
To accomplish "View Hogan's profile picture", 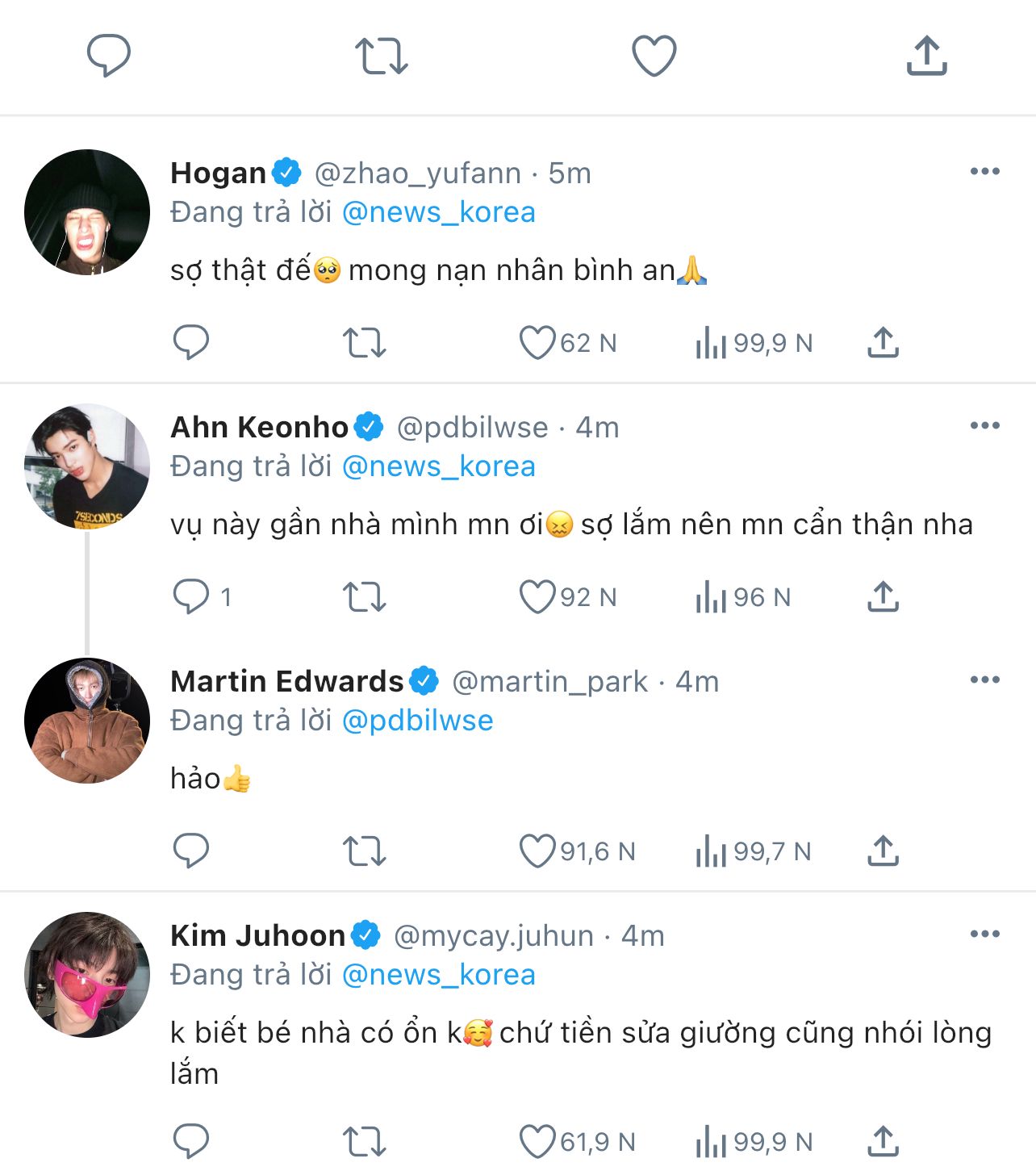I will pyautogui.click(x=87, y=212).
